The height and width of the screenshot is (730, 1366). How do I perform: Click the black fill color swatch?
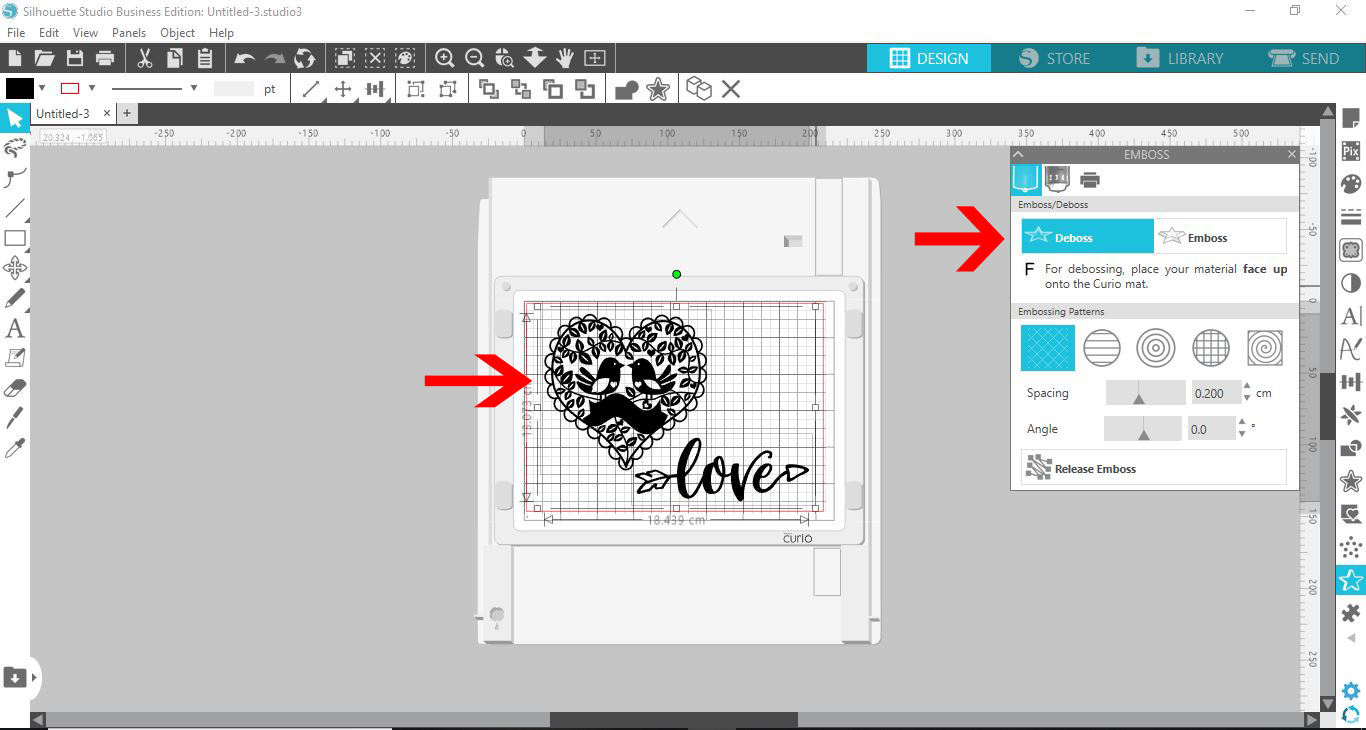(20, 88)
